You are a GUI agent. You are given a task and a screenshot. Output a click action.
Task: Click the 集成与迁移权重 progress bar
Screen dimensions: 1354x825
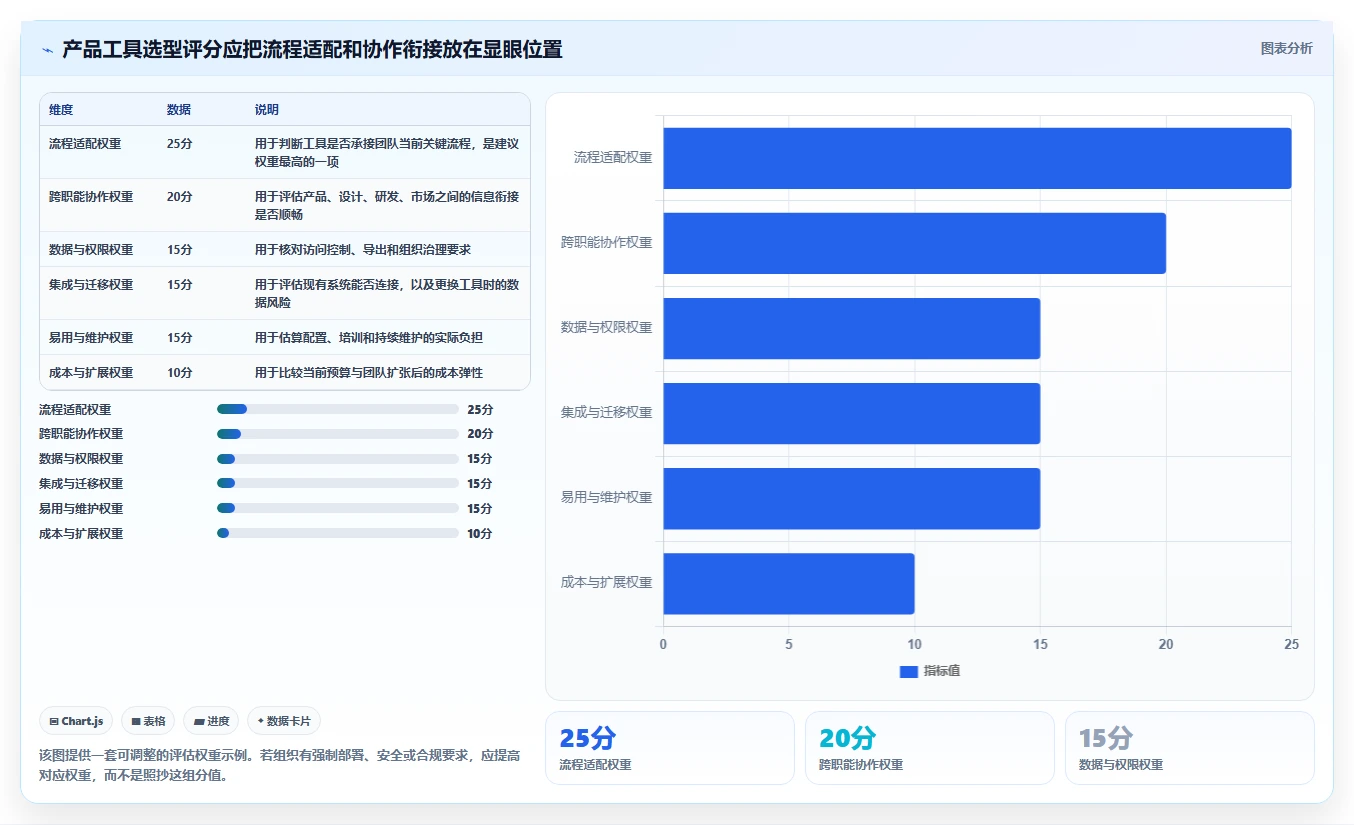tap(338, 483)
